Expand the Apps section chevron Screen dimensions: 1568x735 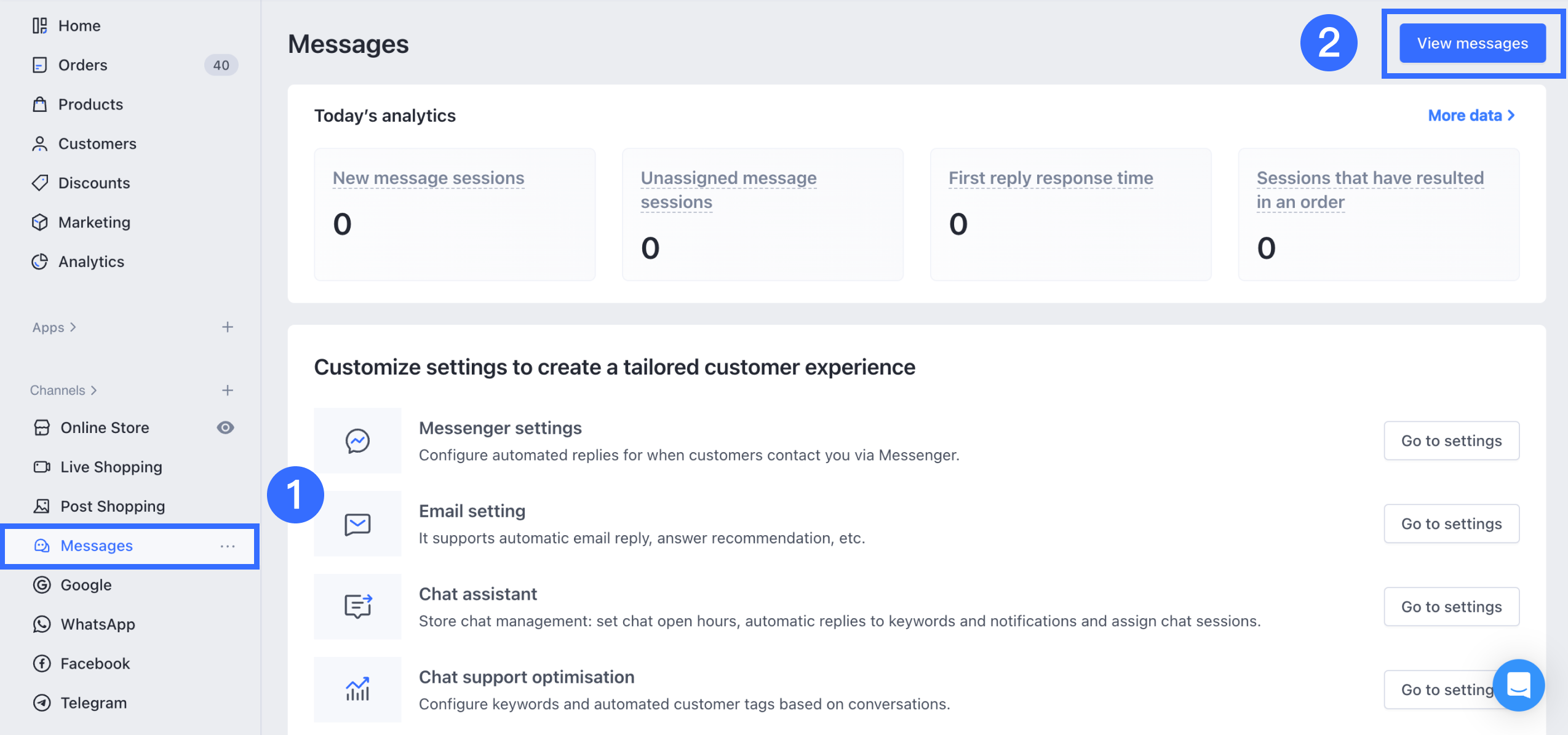pos(73,327)
